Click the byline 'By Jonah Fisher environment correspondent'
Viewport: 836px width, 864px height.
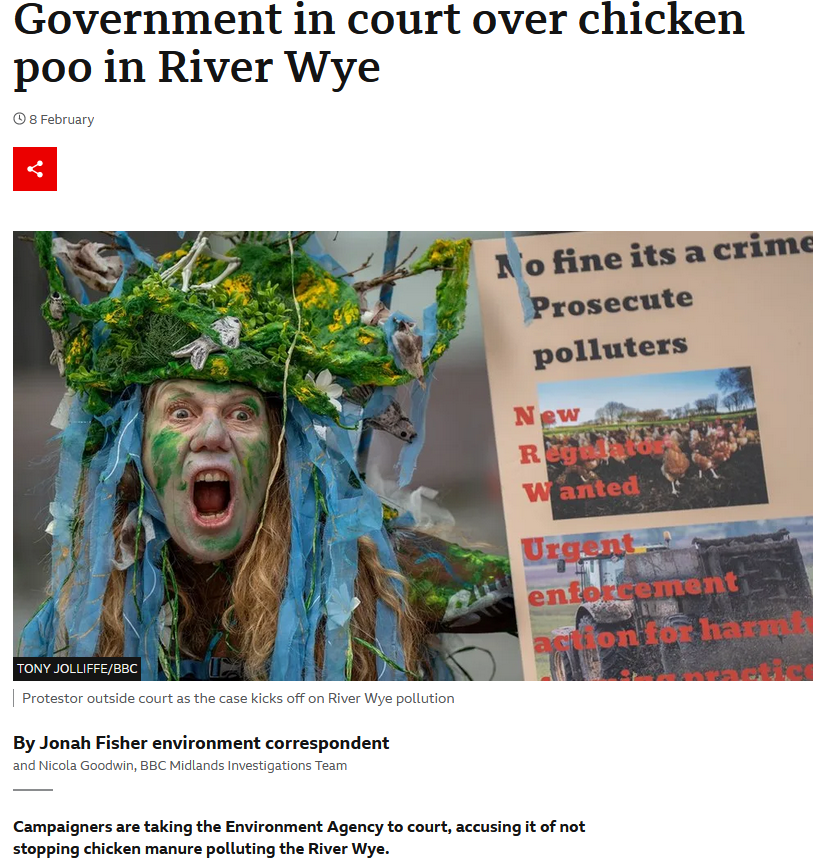[x=201, y=743]
